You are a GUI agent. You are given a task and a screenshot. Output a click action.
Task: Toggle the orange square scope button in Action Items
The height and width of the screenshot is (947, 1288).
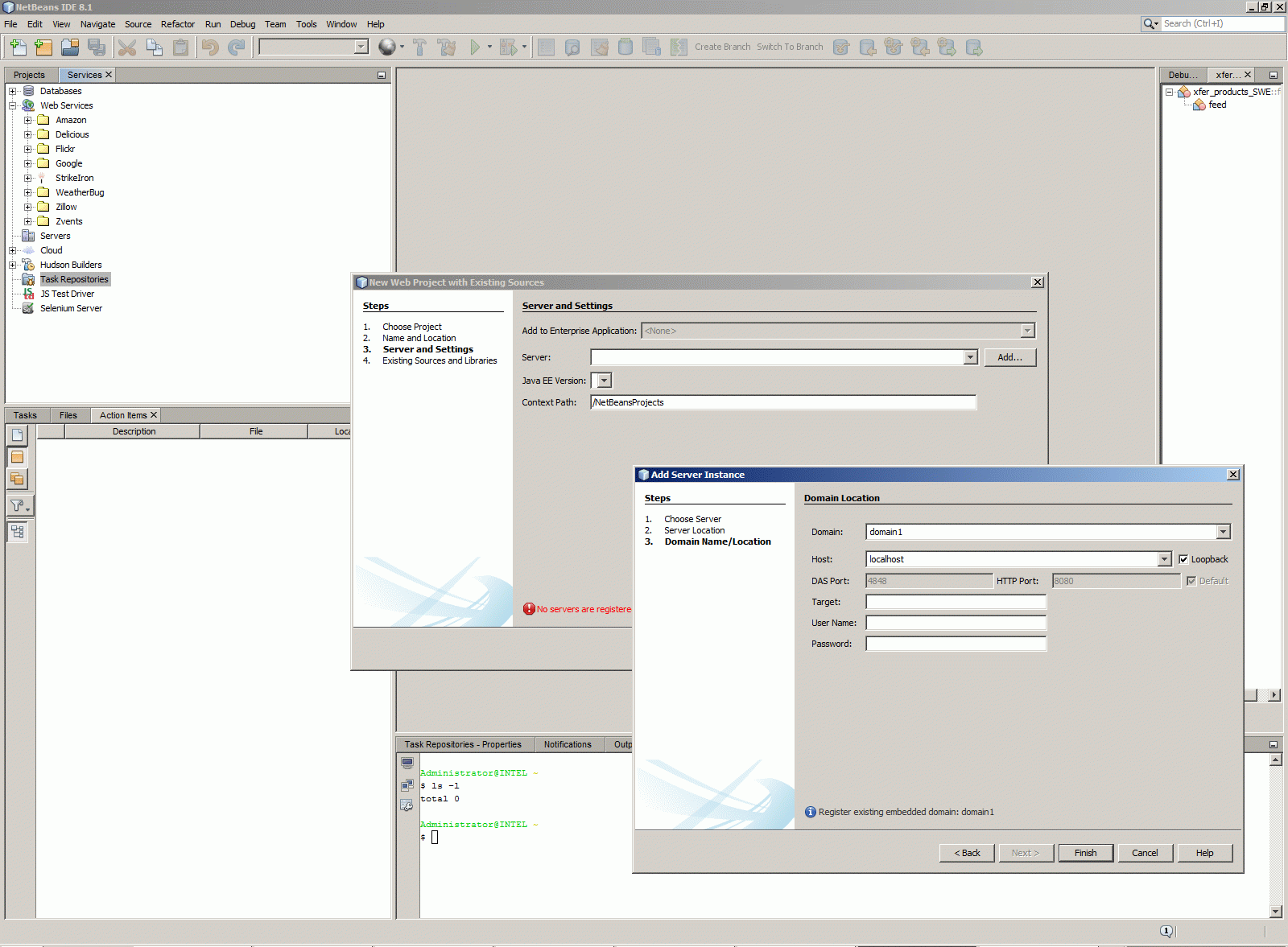tap(18, 457)
